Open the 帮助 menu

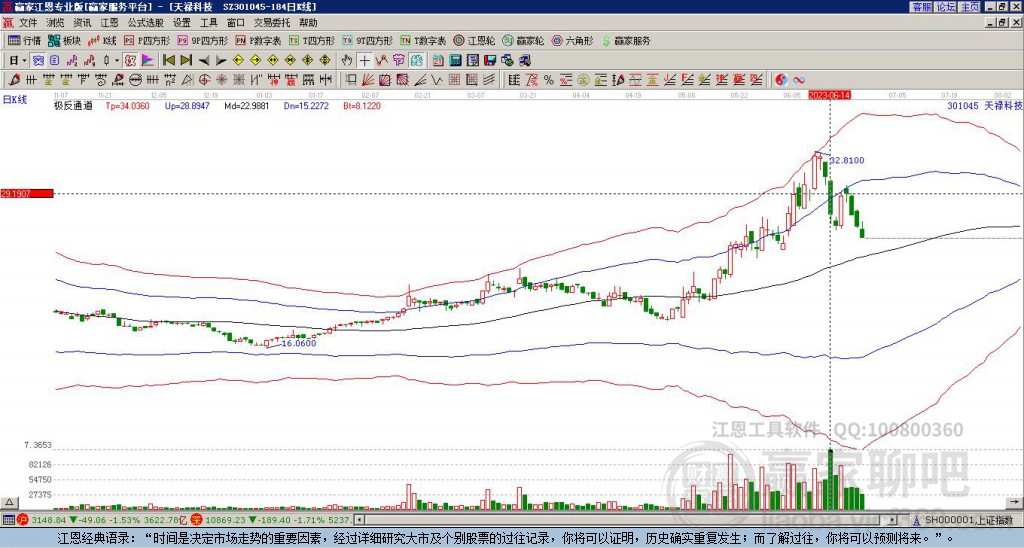tap(308, 23)
